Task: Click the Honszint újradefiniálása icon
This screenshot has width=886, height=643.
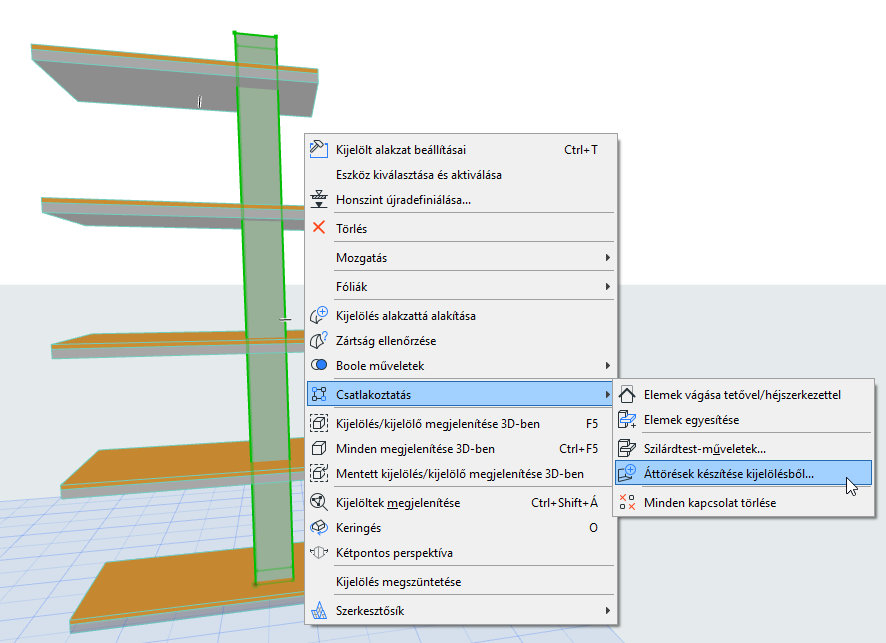Action: click(x=319, y=199)
